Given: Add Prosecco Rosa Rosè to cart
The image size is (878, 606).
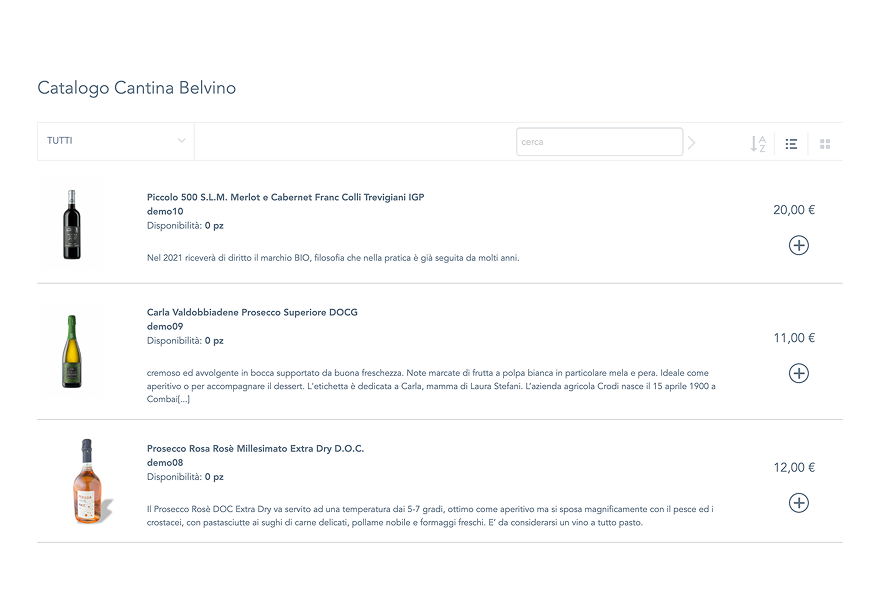Looking at the screenshot, I should point(798,503).
